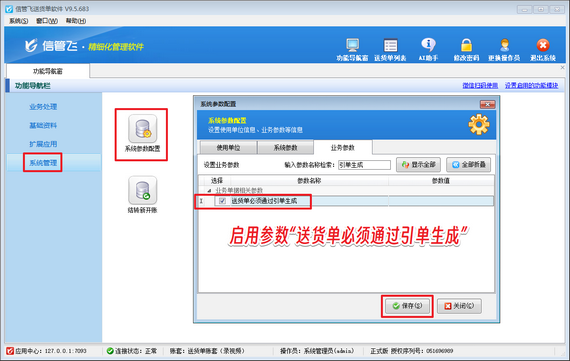Close the 功能导航窗 tab panel X
The image size is (570, 361).
(x=562, y=68)
